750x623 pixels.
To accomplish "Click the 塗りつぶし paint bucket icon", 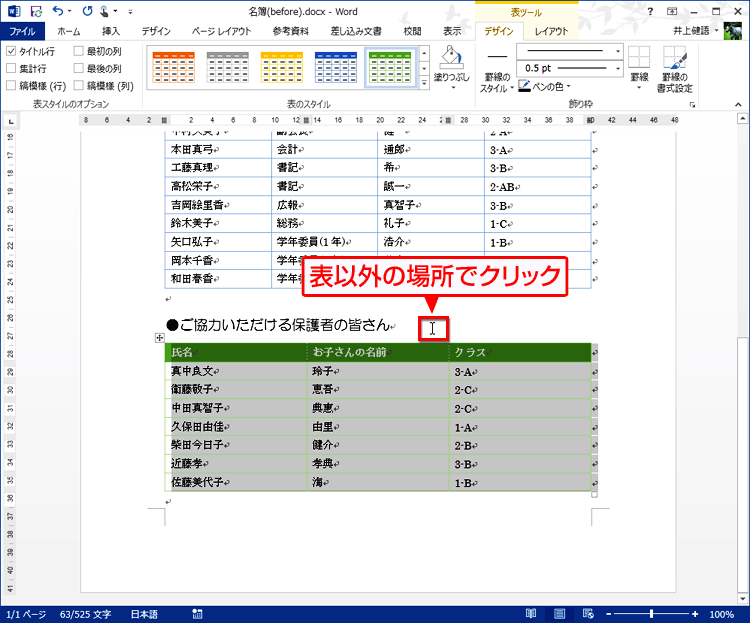I will coord(452,58).
